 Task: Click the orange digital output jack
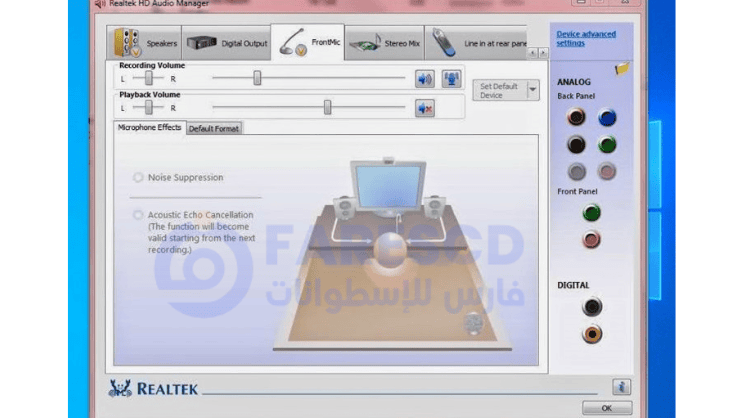click(592, 334)
